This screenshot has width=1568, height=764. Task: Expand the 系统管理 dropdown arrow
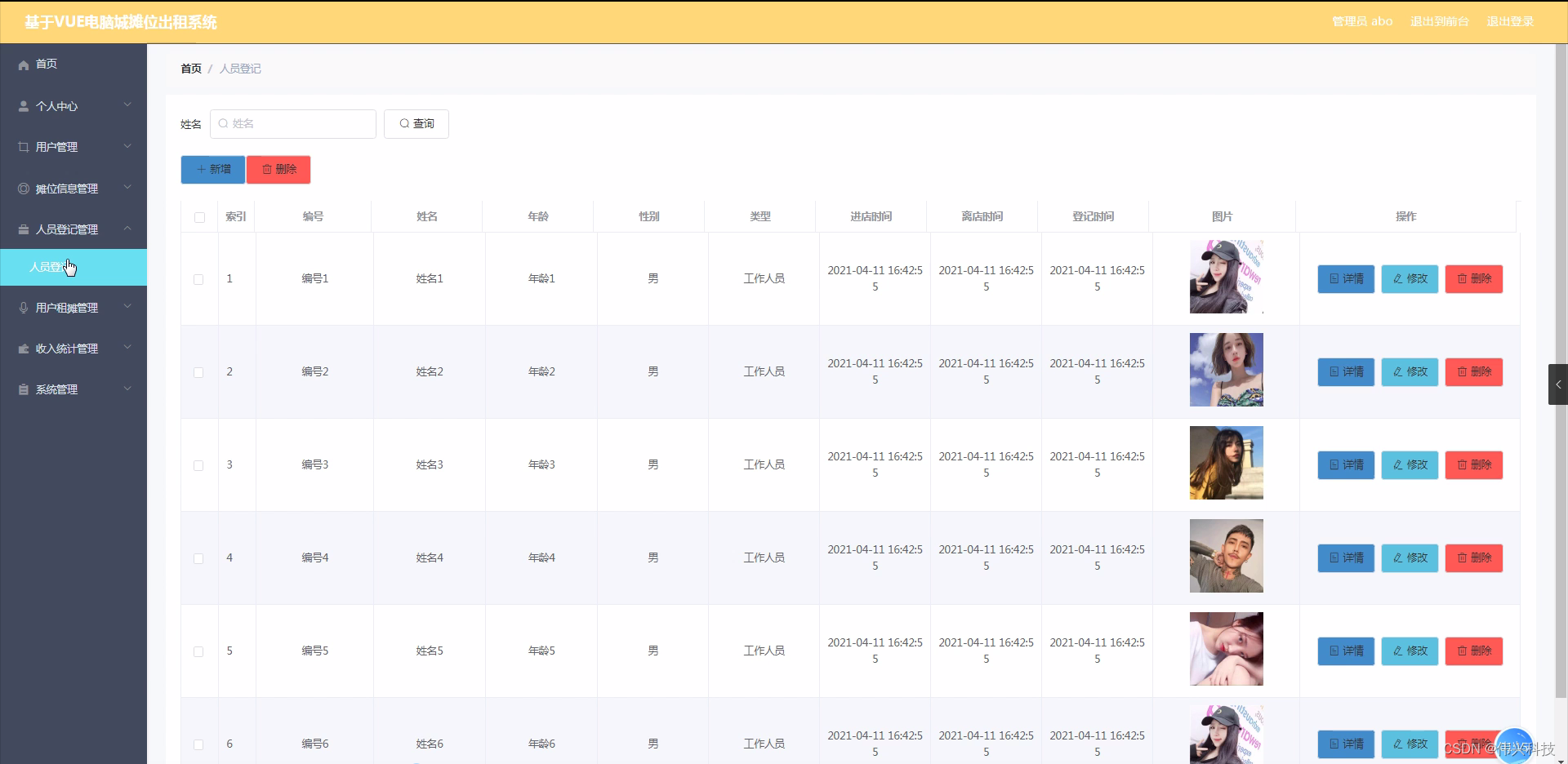pyautogui.click(x=127, y=389)
